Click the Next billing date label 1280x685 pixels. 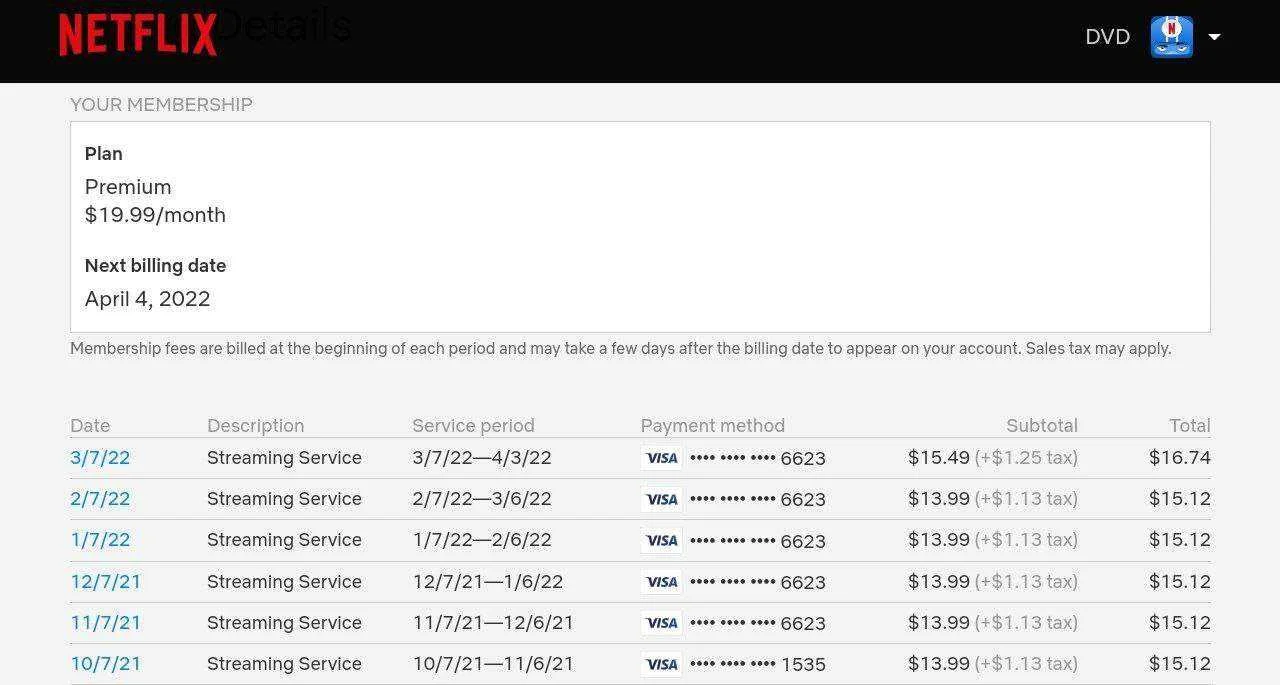[155, 266]
